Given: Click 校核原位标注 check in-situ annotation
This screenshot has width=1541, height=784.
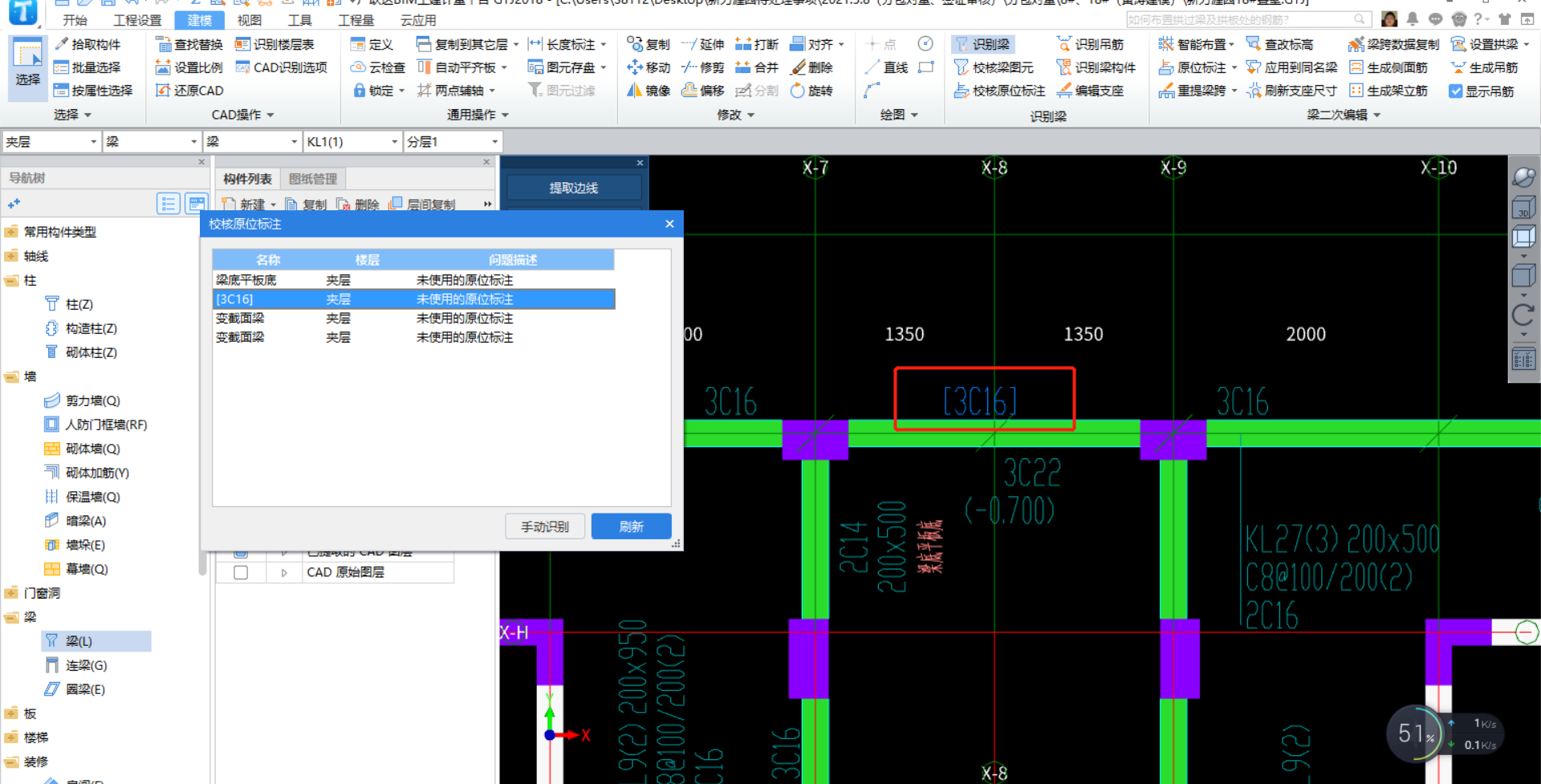Looking at the screenshot, I should pos(999,91).
